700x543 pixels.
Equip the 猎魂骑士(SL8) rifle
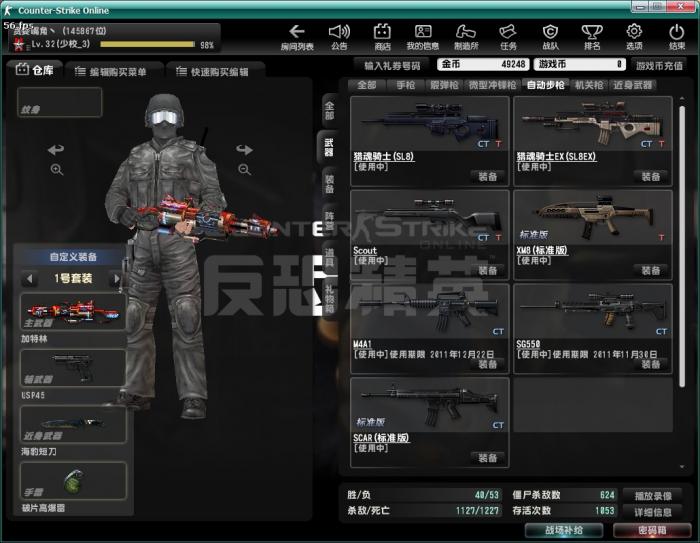tap(488, 177)
